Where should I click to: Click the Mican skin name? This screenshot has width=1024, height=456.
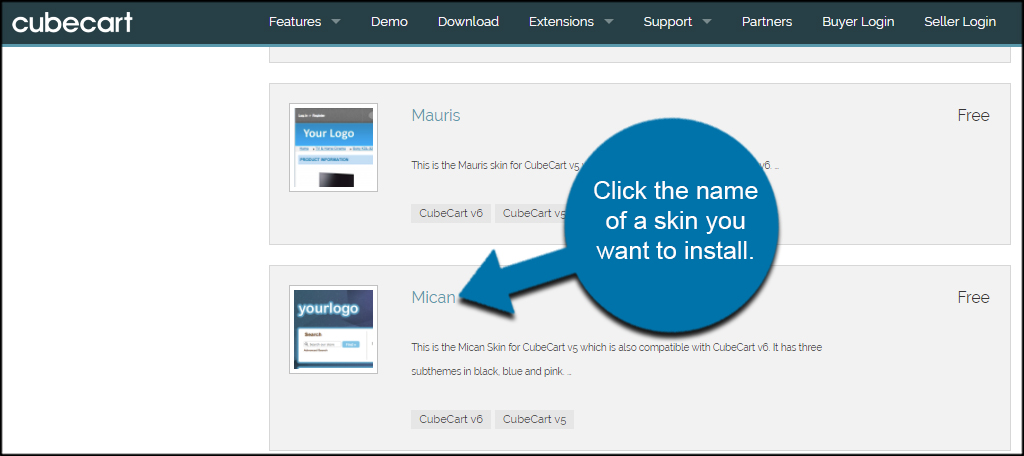pyautogui.click(x=433, y=297)
